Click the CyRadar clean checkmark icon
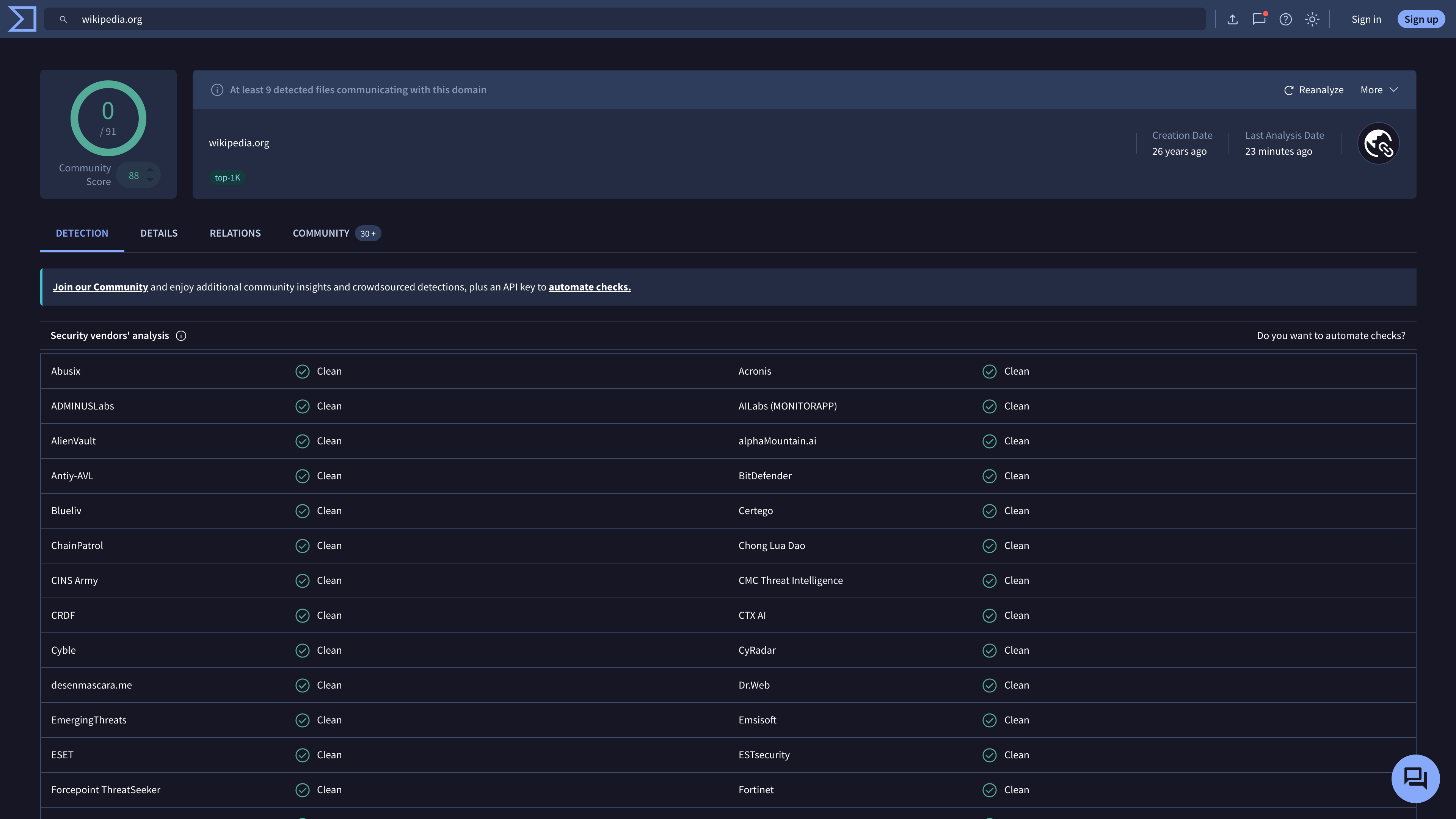 (x=990, y=651)
